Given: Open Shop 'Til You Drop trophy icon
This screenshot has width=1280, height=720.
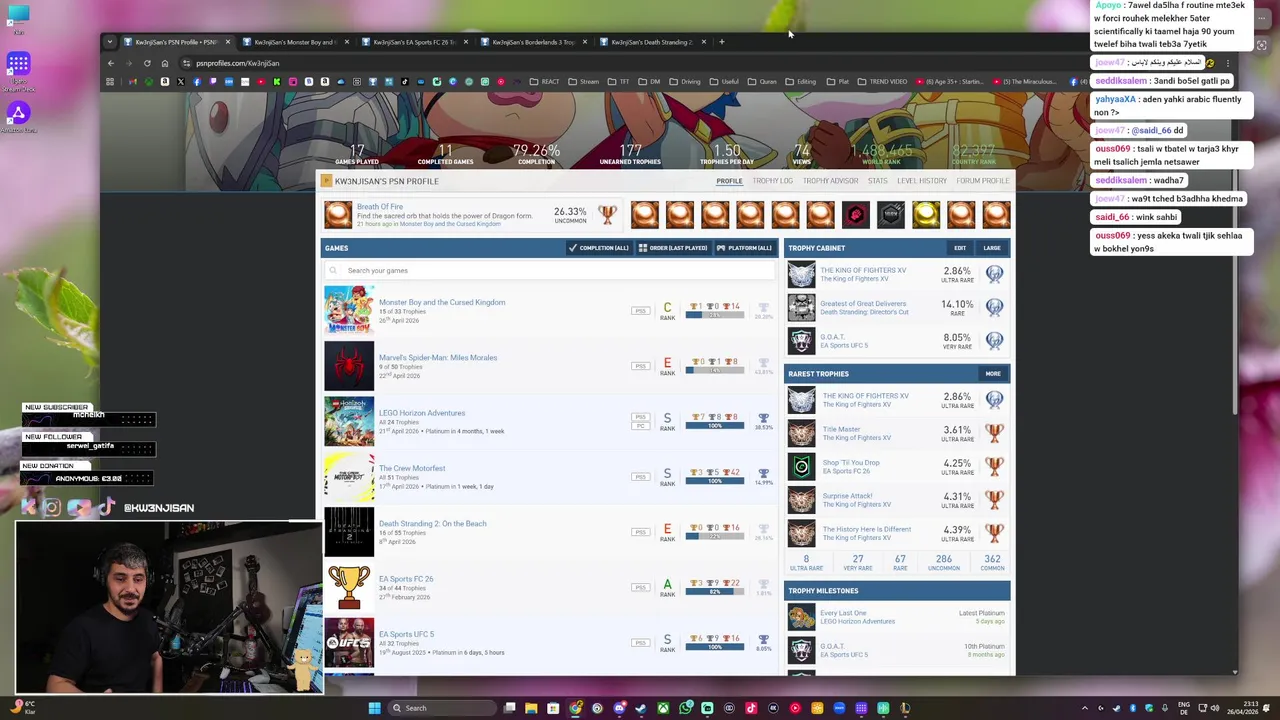Looking at the screenshot, I should click(801, 466).
